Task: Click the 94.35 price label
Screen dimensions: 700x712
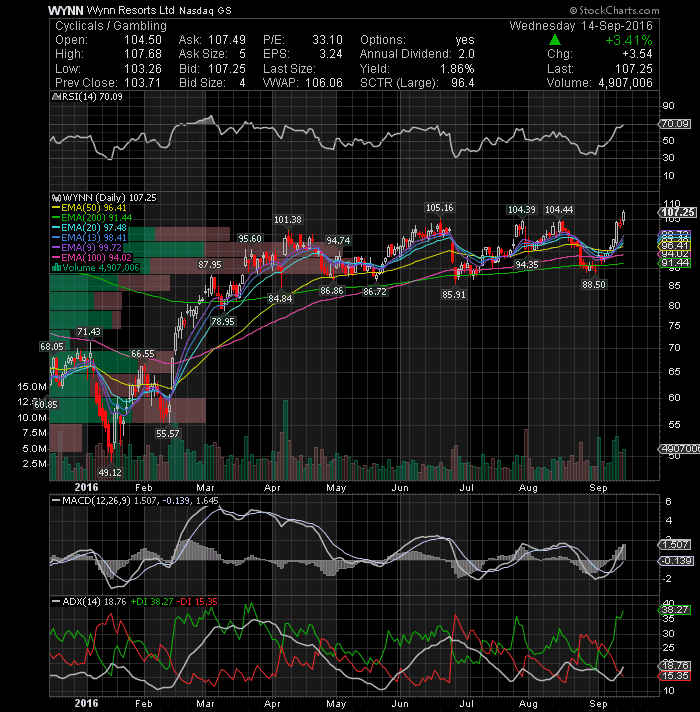Action: click(527, 265)
